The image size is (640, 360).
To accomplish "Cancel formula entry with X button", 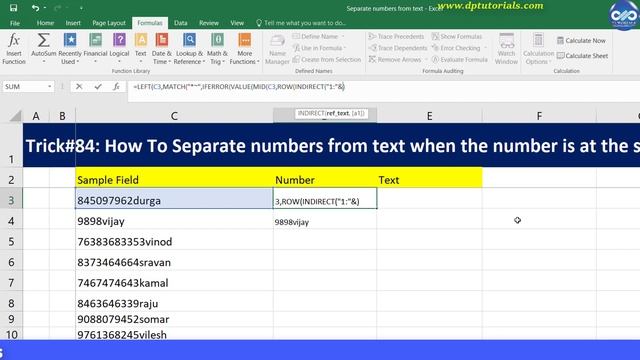I will [x=79, y=87].
